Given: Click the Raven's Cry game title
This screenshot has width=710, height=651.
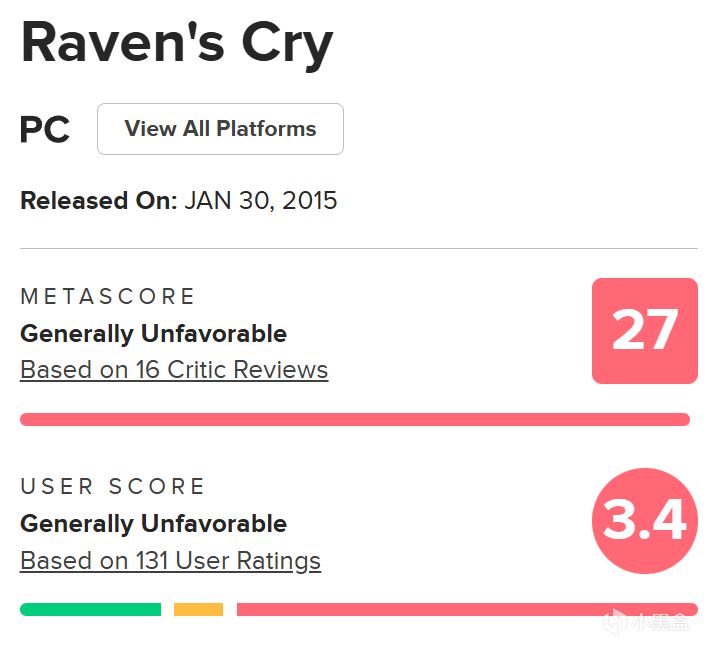Looking at the screenshot, I should point(177,44).
